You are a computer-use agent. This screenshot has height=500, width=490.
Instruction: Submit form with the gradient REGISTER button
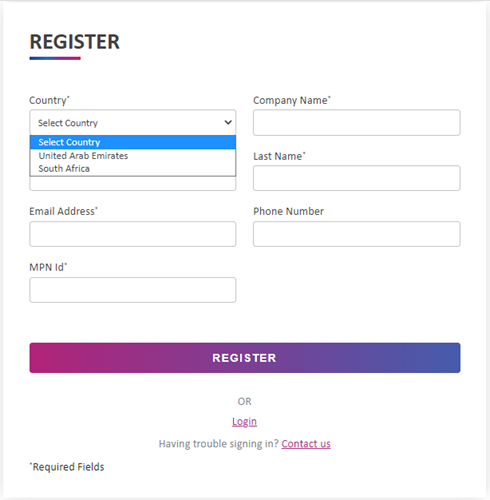pyautogui.click(x=245, y=358)
